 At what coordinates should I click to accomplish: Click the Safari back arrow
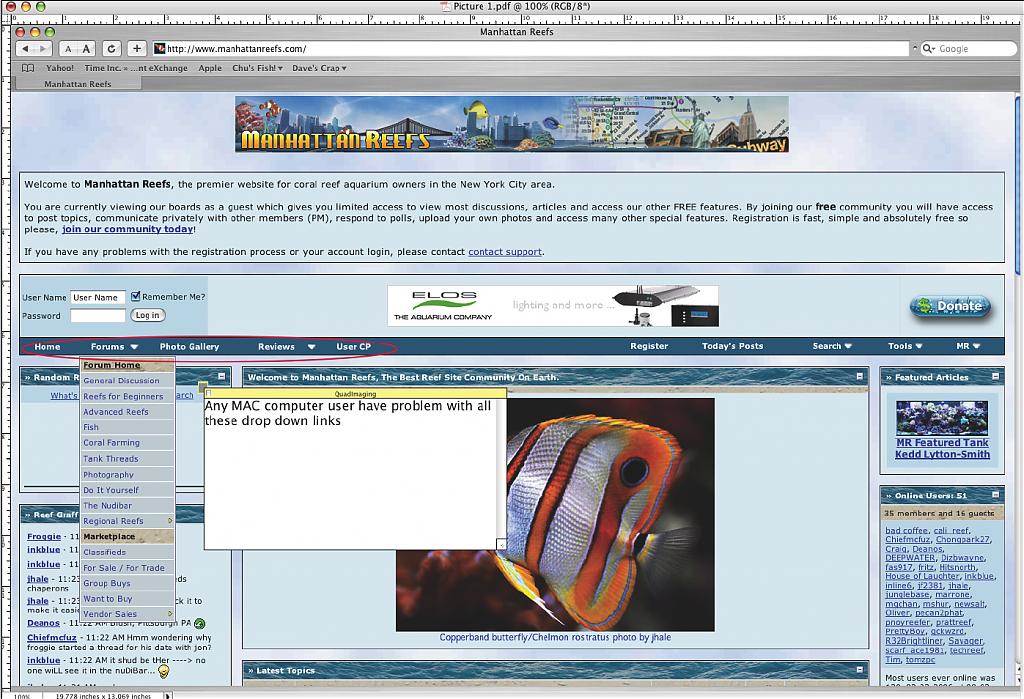pyautogui.click(x=25, y=49)
